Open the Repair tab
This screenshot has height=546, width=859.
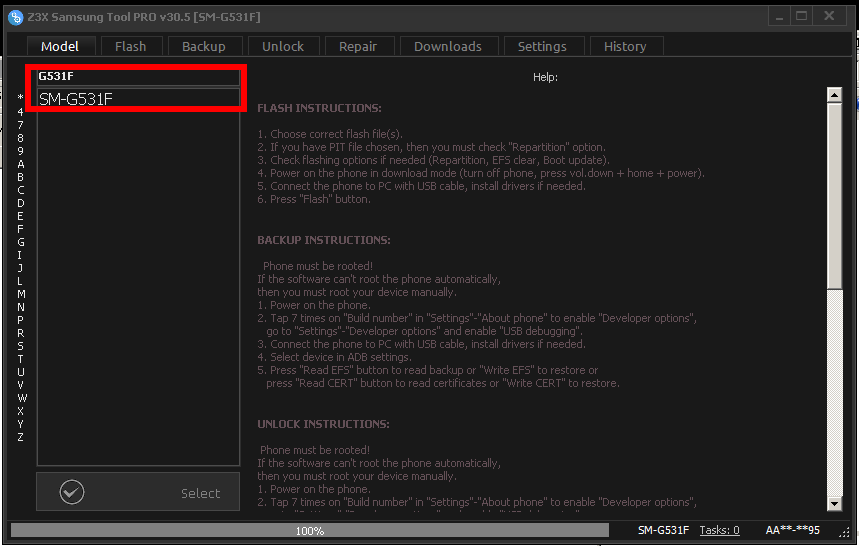(x=358, y=47)
